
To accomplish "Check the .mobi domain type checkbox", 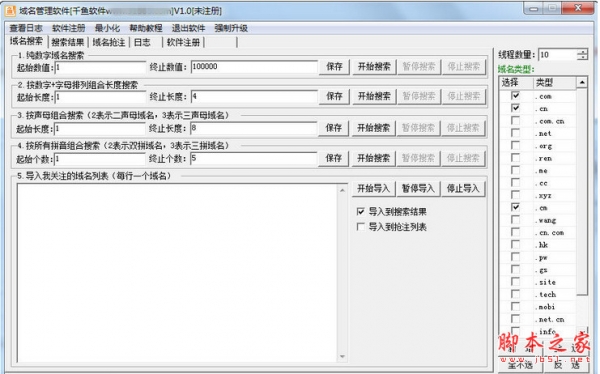I will (515, 306).
